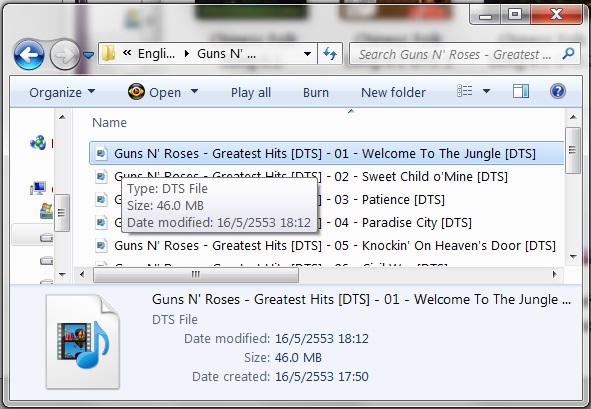
Task: Click the navigation pane vertical scrollbar thumb
Action: tap(62, 213)
